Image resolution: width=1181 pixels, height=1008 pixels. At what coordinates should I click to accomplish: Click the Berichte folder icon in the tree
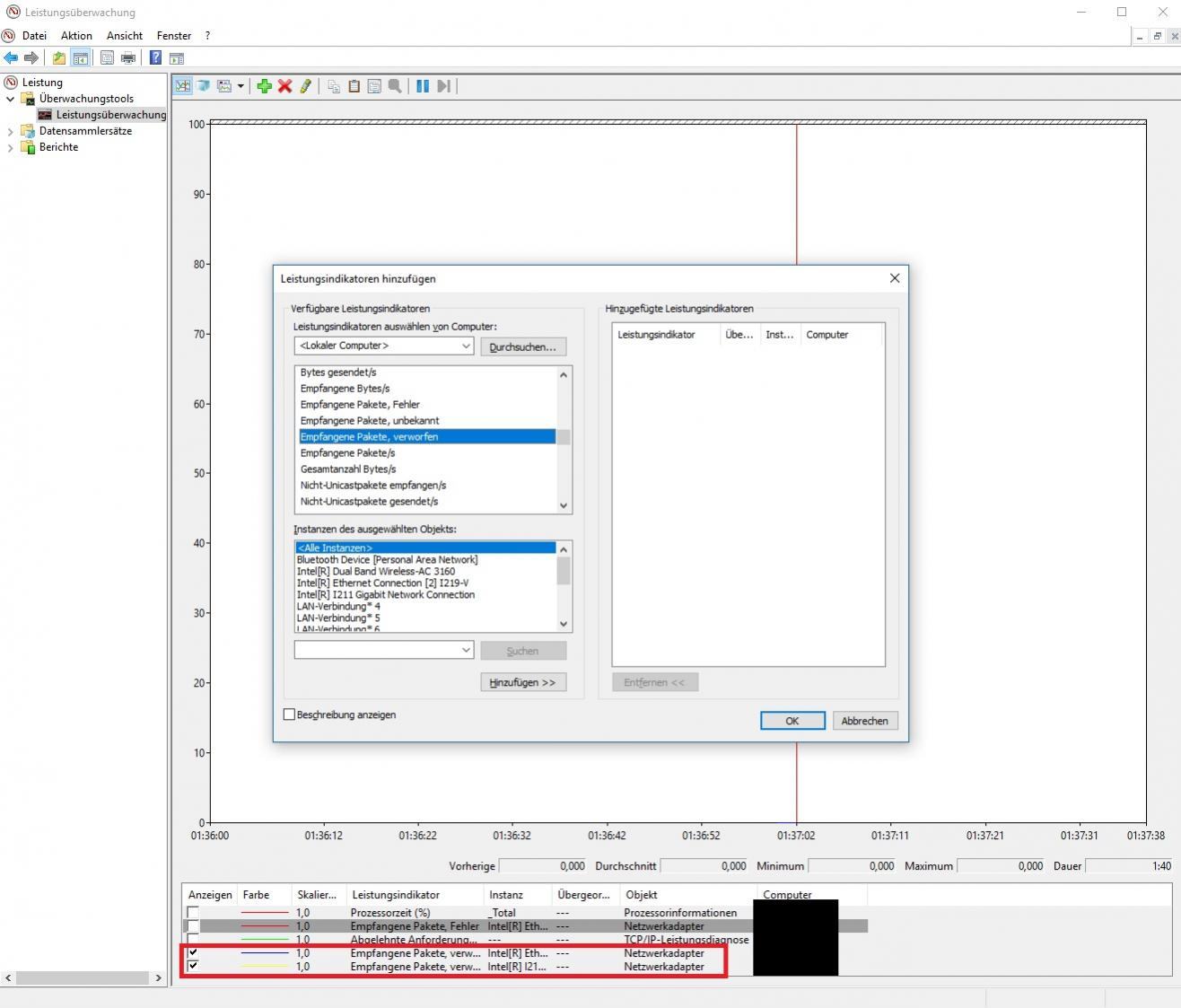pyautogui.click(x=28, y=147)
